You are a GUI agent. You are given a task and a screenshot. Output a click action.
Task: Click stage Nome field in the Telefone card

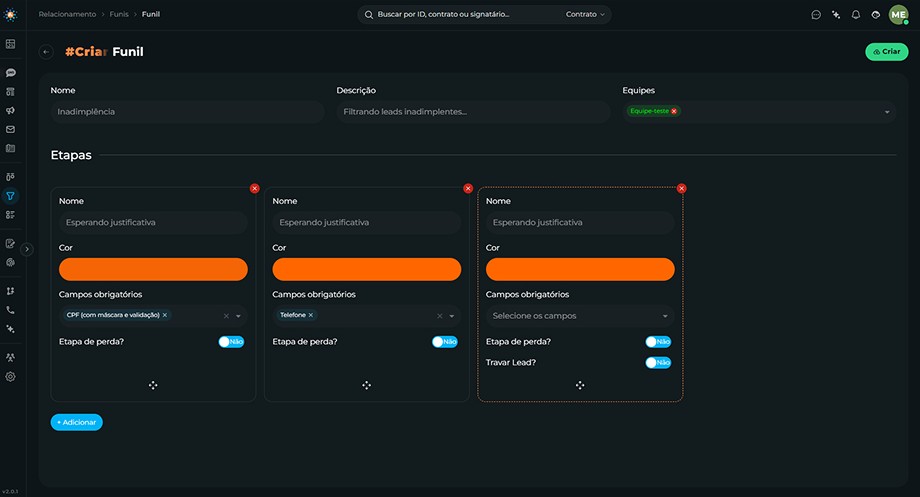click(367, 222)
